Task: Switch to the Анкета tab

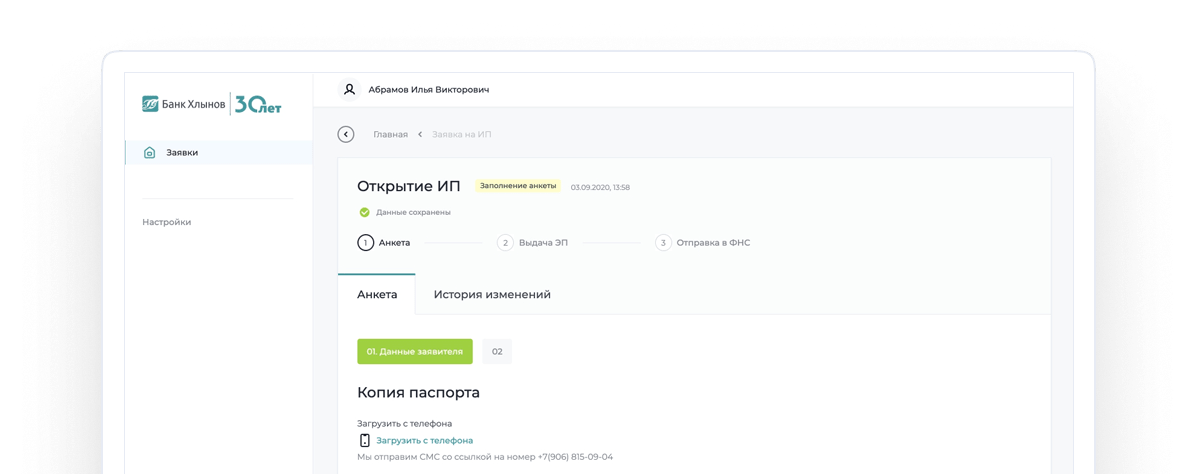Action: (x=377, y=295)
